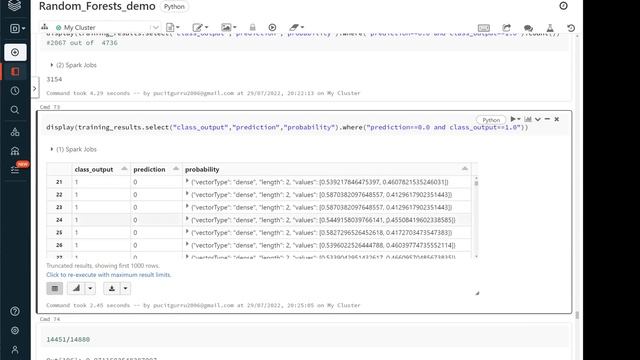This screenshot has width=640, height=360.
Task: Click the output value 3154
Action: (x=54, y=79)
